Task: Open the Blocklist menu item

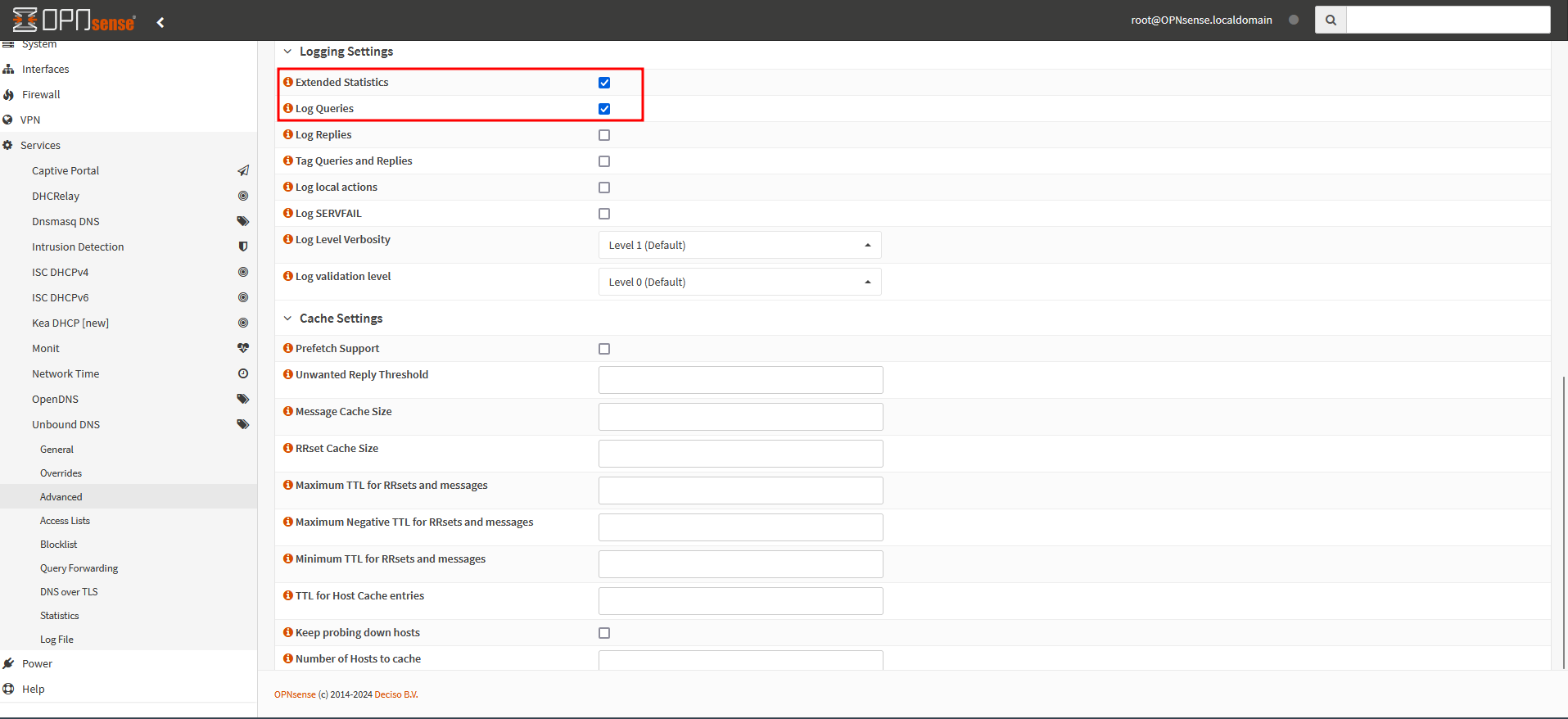Action: click(59, 545)
